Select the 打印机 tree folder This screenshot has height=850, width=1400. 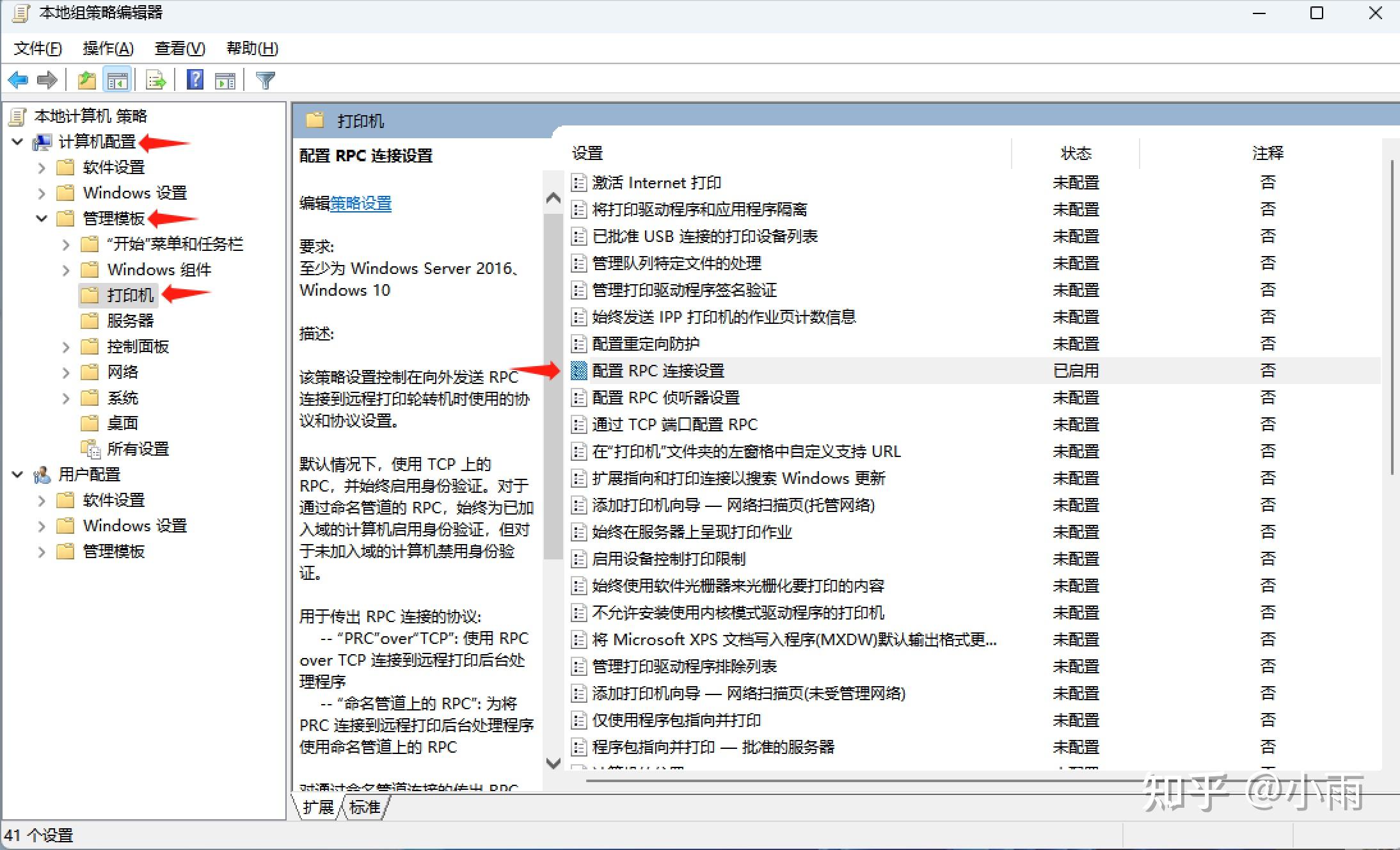pyautogui.click(x=131, y=295)
